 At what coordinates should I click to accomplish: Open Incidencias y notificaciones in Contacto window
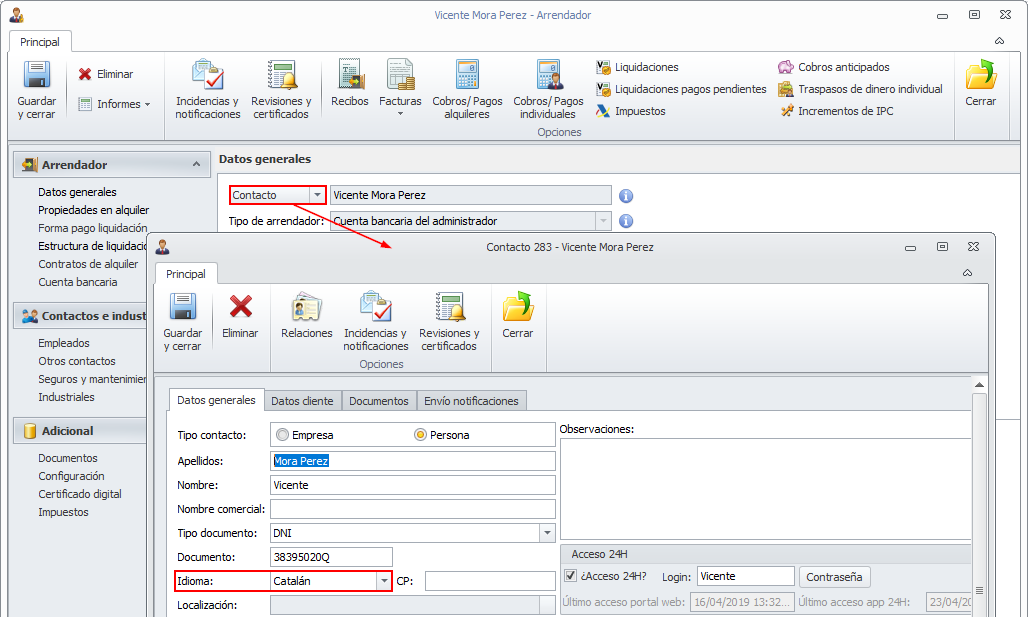pyautogui.click(x=376, y=322)
